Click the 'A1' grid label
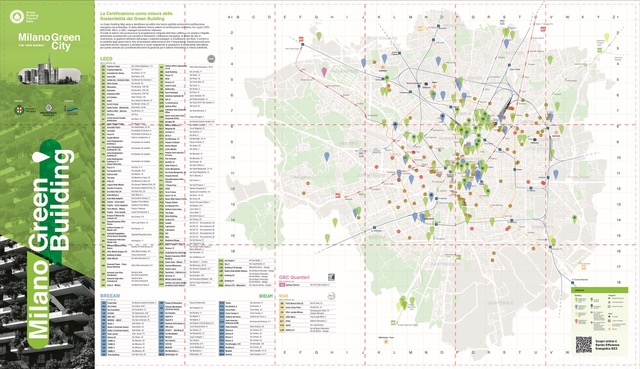 (x=230, y=17)
